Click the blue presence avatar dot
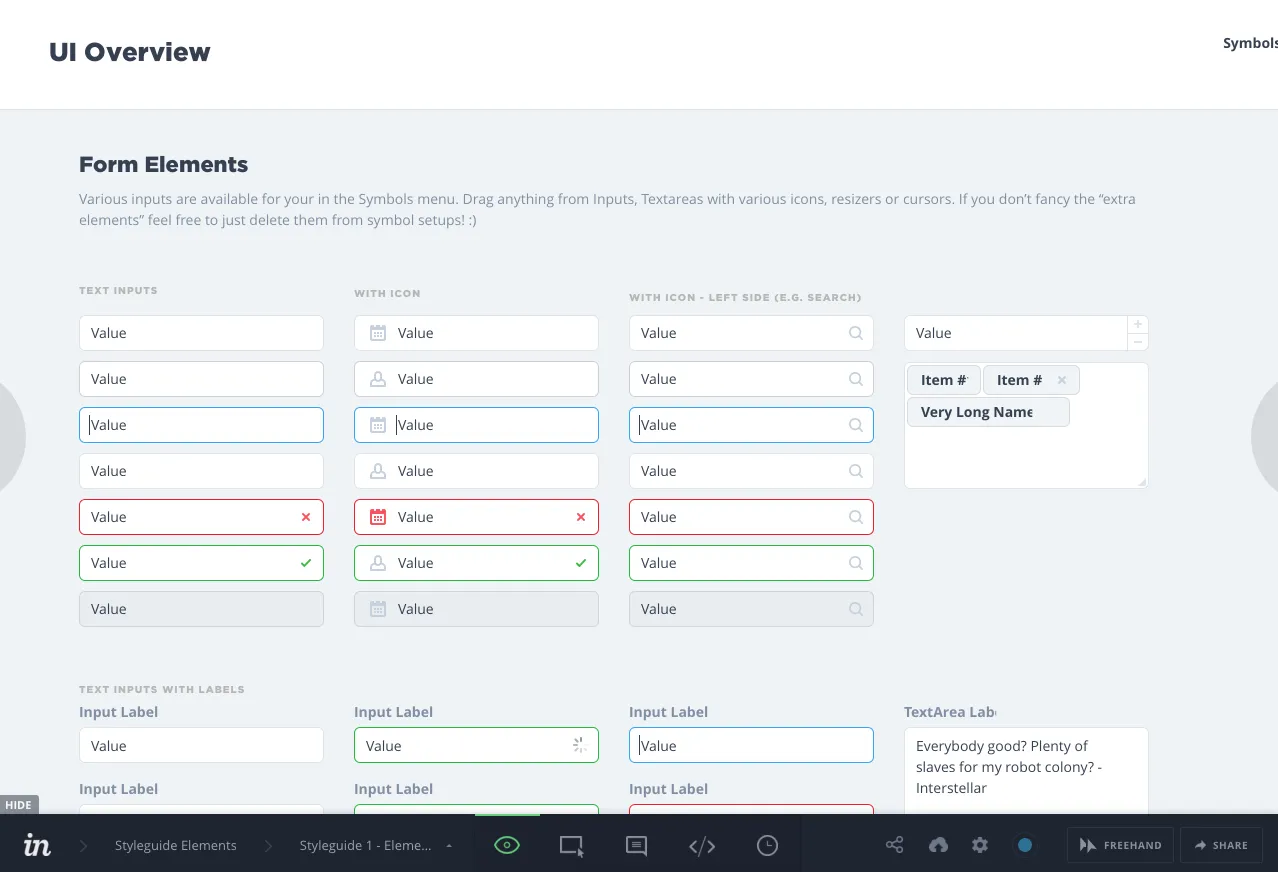This screenshot has width=1278, height=872. (1024, 845)
